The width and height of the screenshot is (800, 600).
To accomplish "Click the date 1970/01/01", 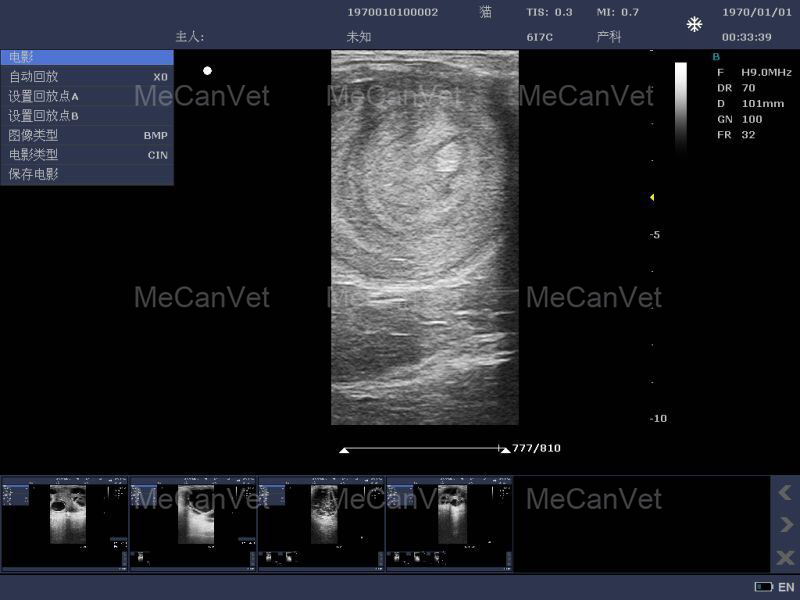I will pos(757,12).
